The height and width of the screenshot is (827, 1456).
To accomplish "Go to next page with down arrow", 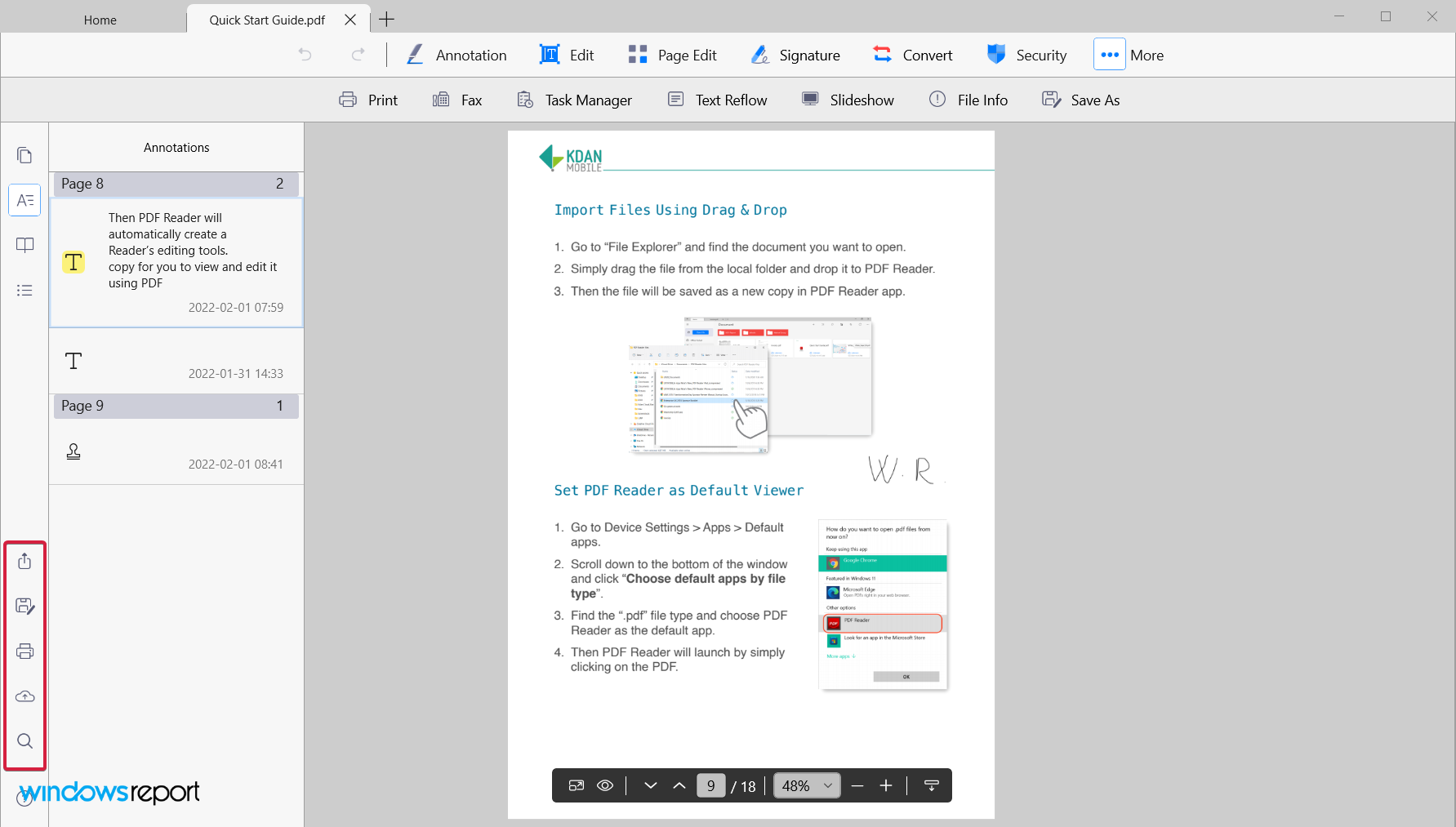I will tap(651, 785).
